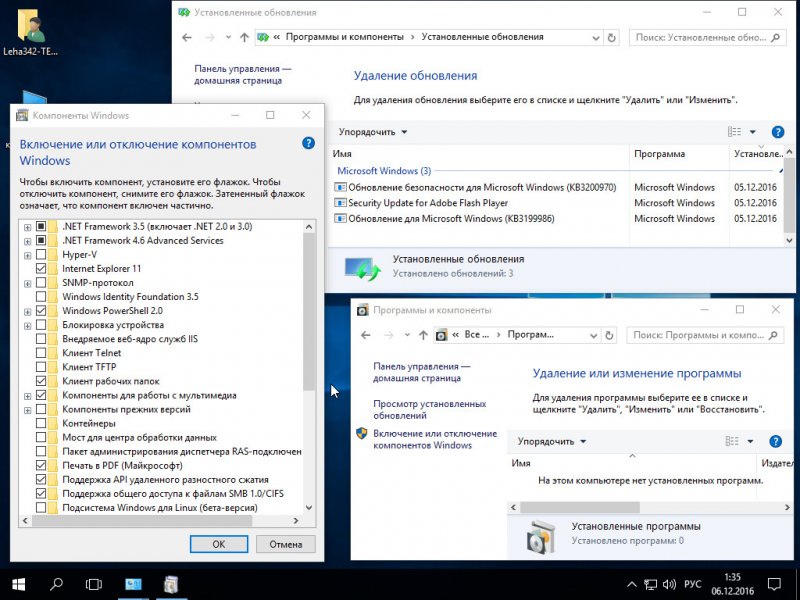Enable Клиент Telnet checkbox
The width and height of the screenshot is (800, 600).
41,353
